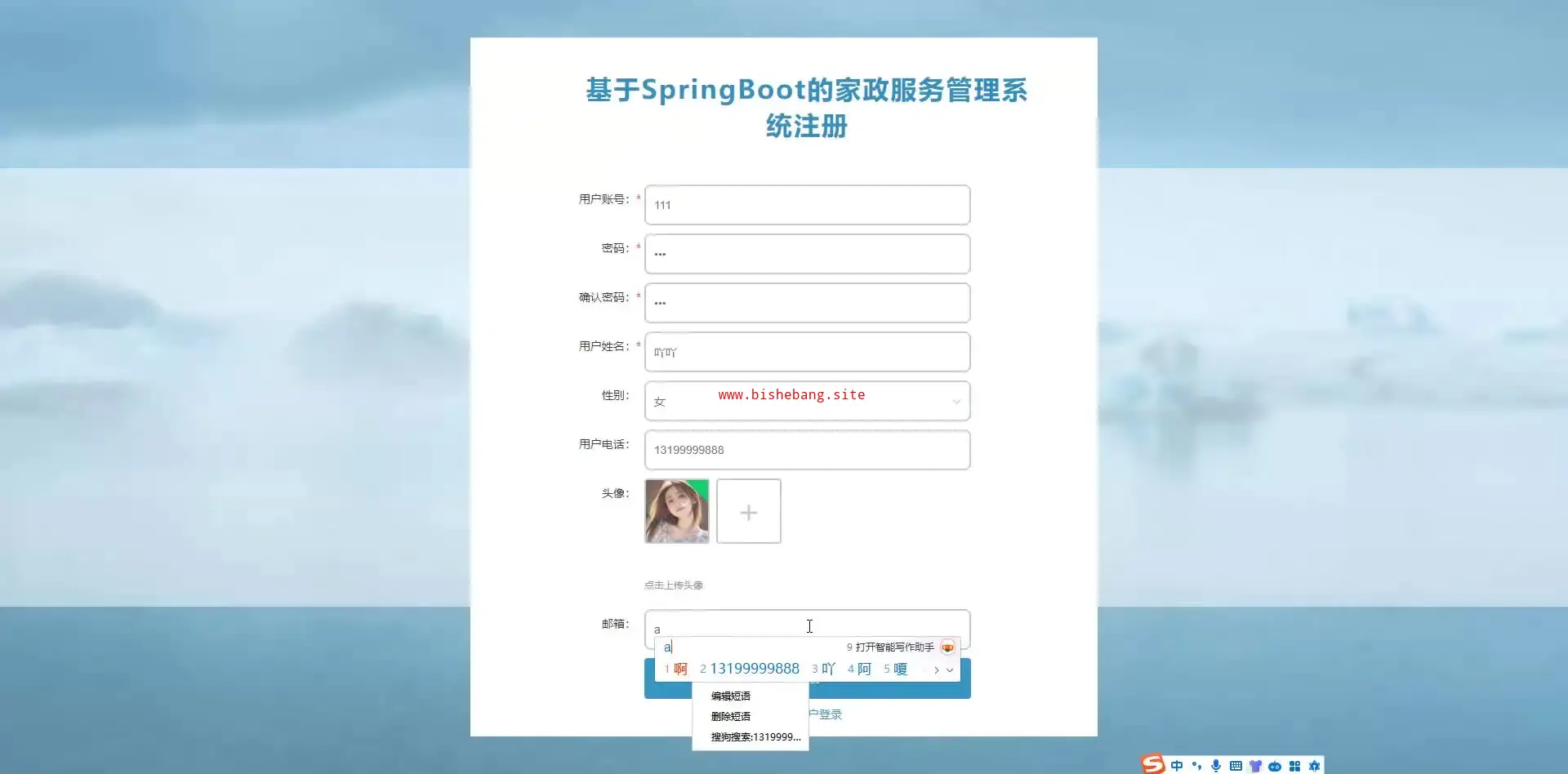Choose 删除短语 in the context menu
Screen dimensions: 1568x774
pyautogui.click(x=751, y=717)
